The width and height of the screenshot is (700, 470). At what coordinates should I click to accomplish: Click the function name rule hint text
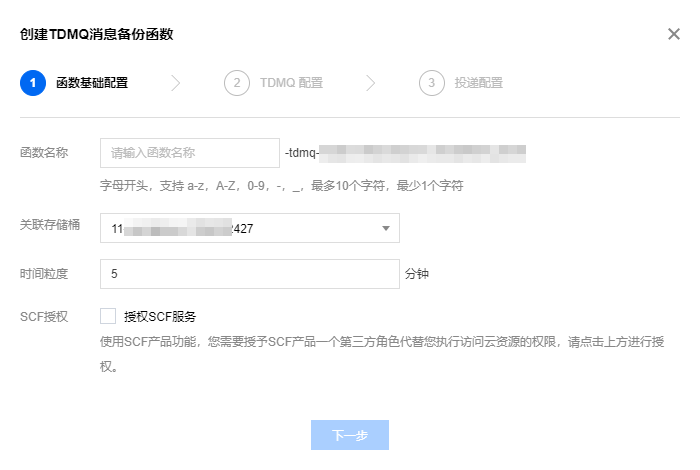pyautogui.click(x=282, y=186)
